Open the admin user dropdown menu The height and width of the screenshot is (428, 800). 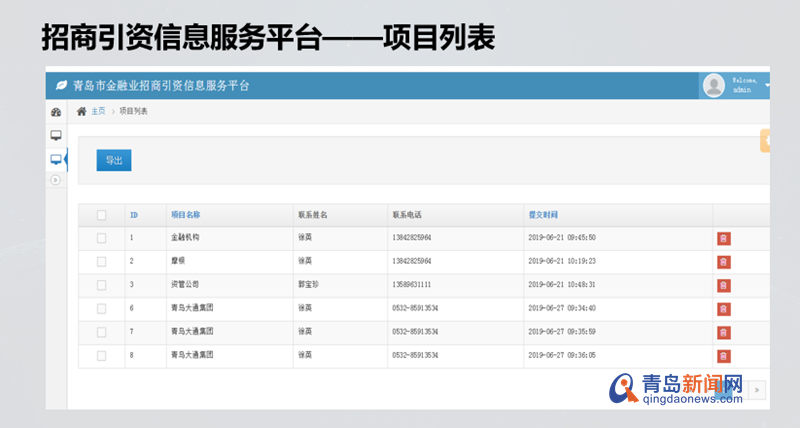(740, 86)
